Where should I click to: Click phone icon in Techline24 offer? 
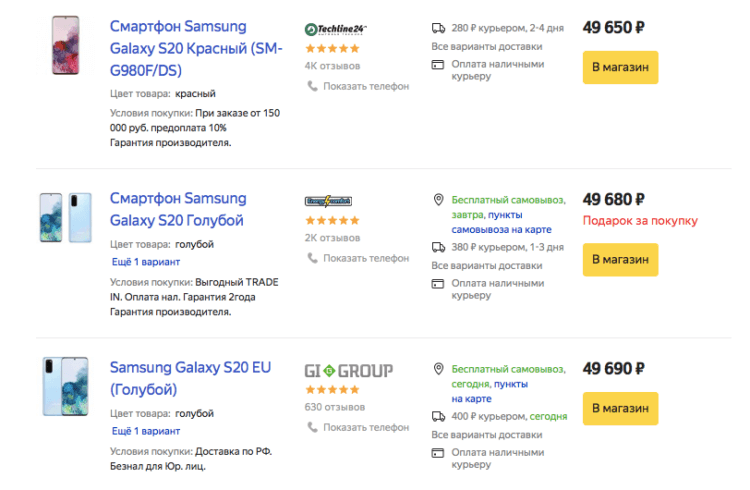[312, 86]
